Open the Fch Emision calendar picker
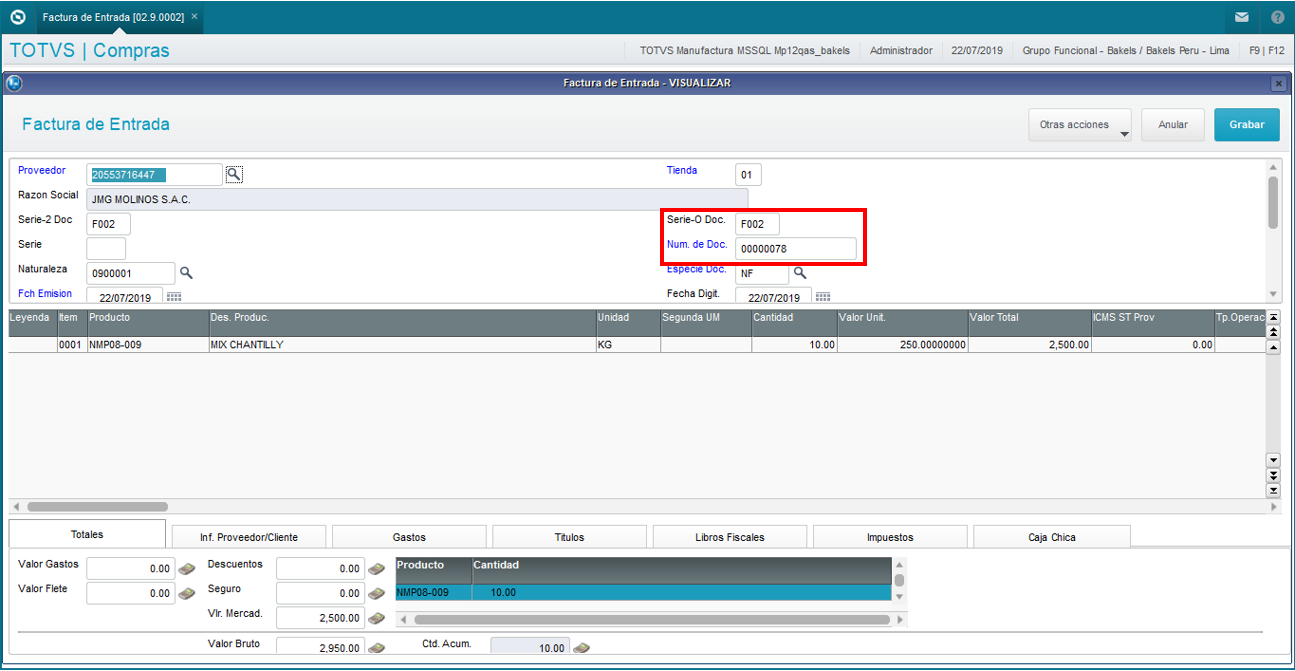The image size is (1295, 671). pyautogui.click(x=174, y=297)
